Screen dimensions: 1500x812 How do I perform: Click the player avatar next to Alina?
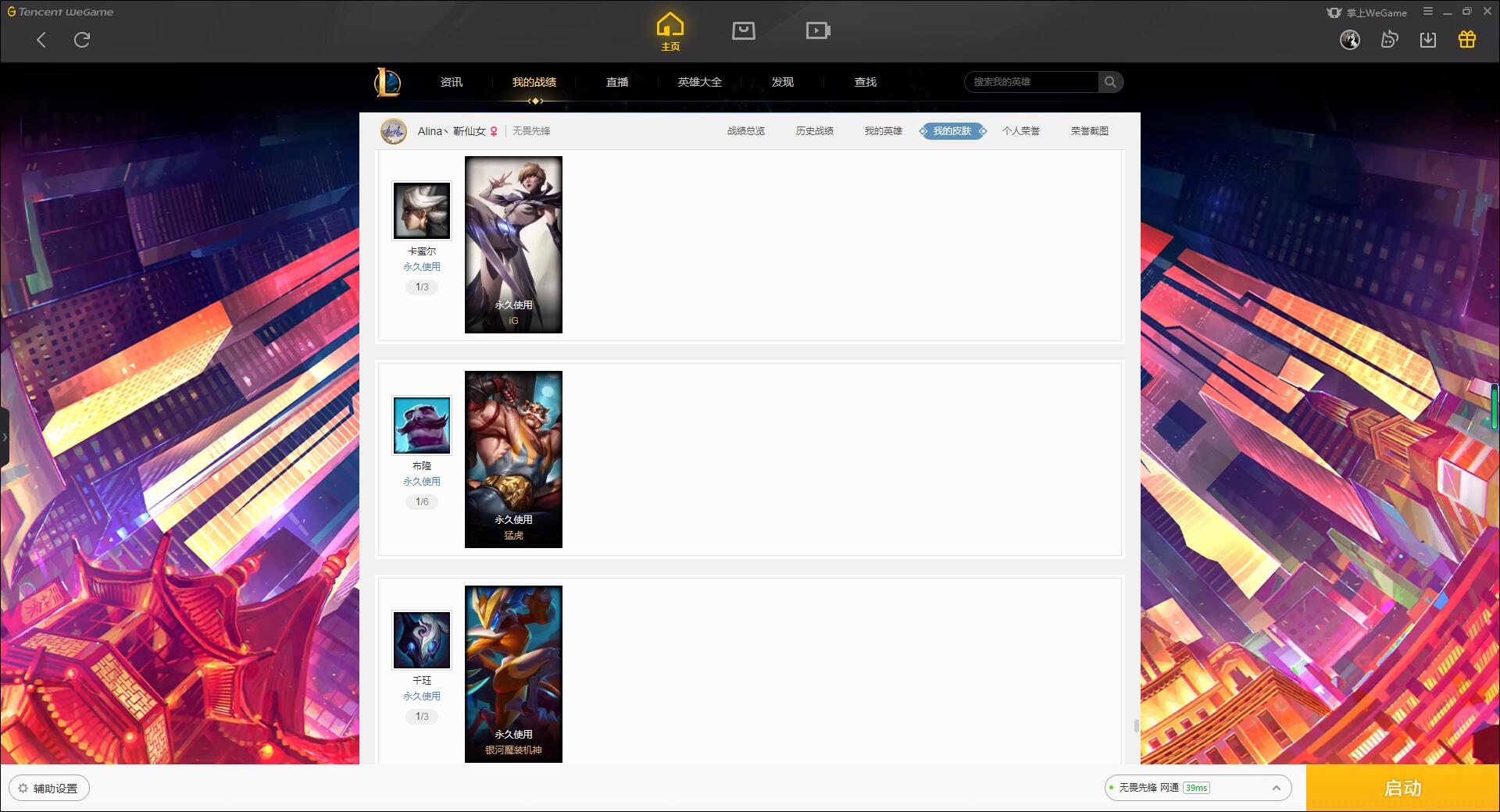tap(394, 131)
